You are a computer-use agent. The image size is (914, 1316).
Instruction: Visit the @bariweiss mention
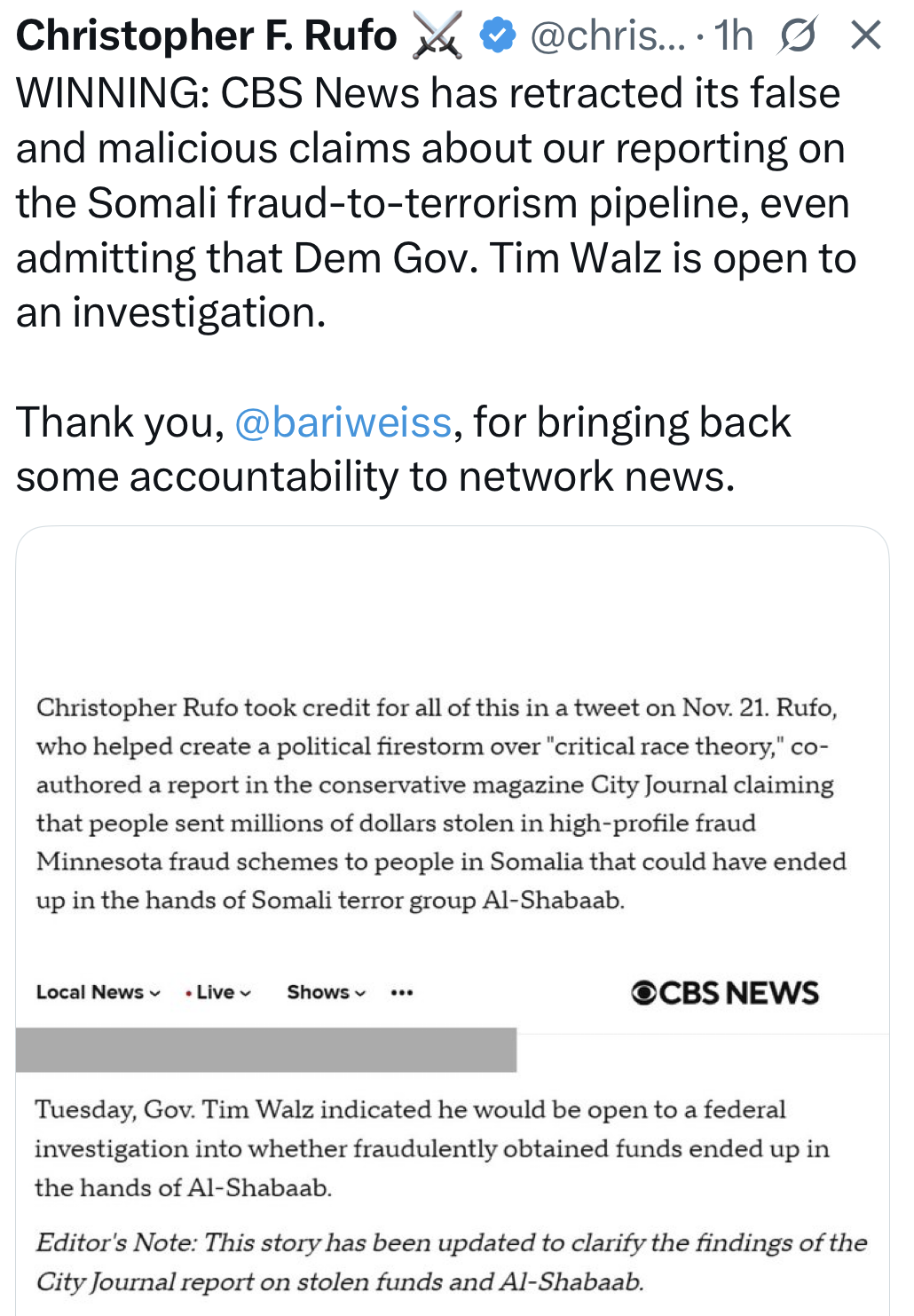(x=343, y=422)
